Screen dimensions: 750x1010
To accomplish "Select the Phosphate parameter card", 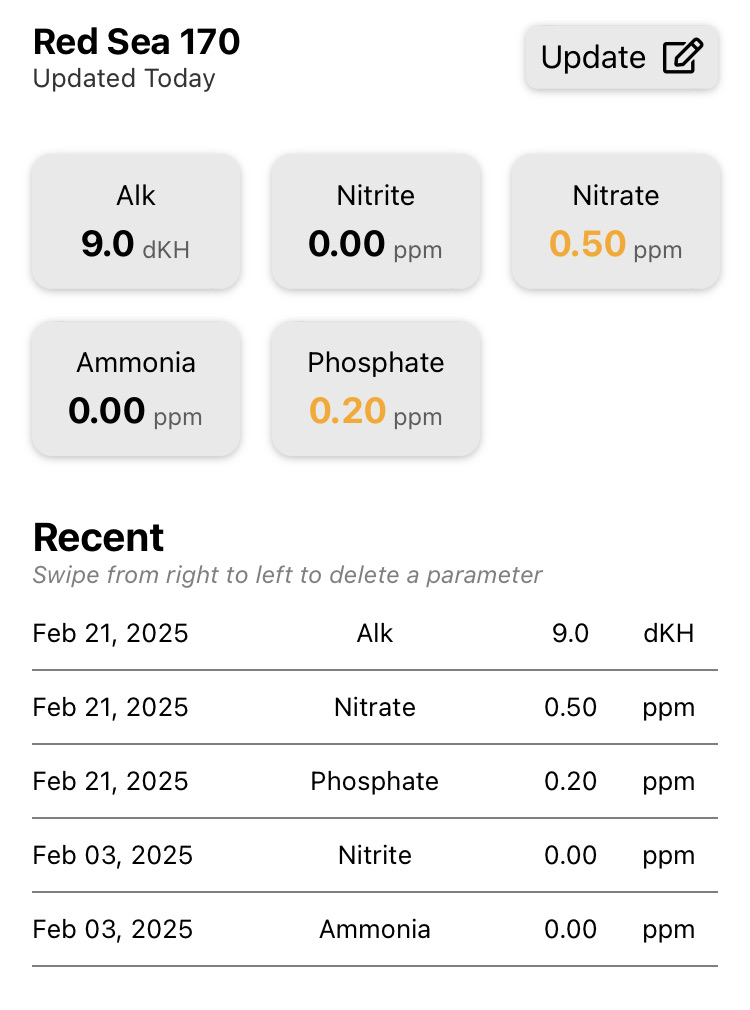I will [x=376, y=388].
